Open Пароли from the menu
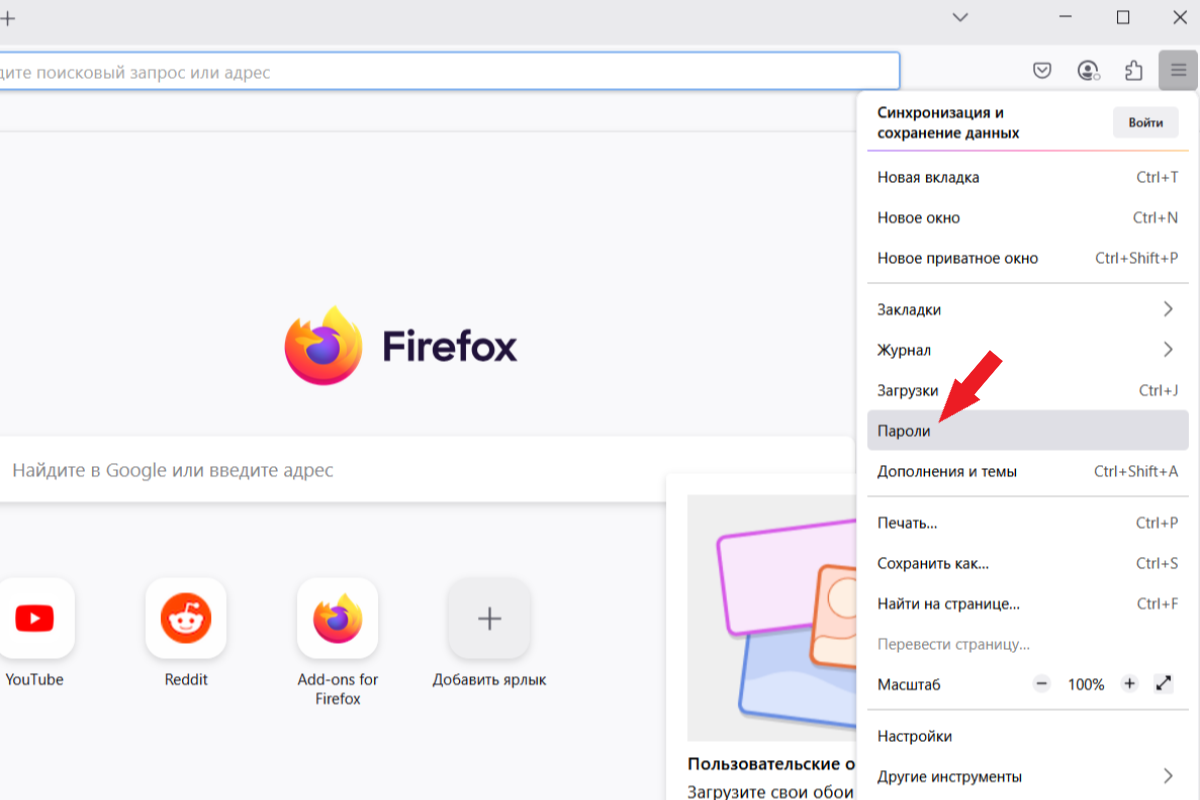 click(1028, 431)
